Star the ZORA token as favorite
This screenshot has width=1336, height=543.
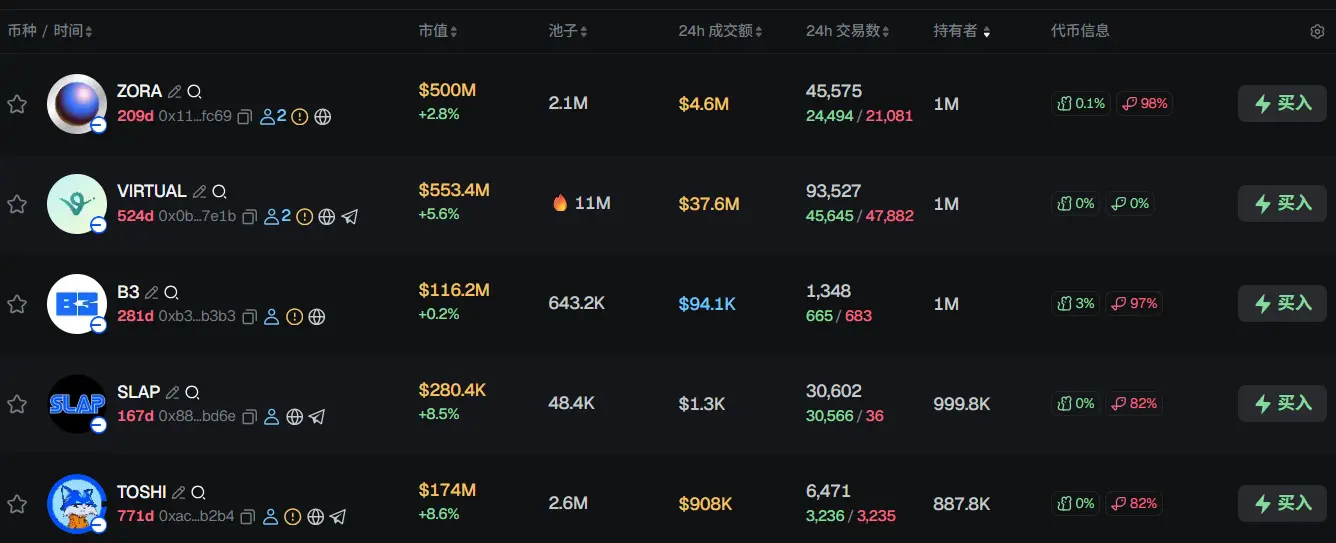pos(17,104)
